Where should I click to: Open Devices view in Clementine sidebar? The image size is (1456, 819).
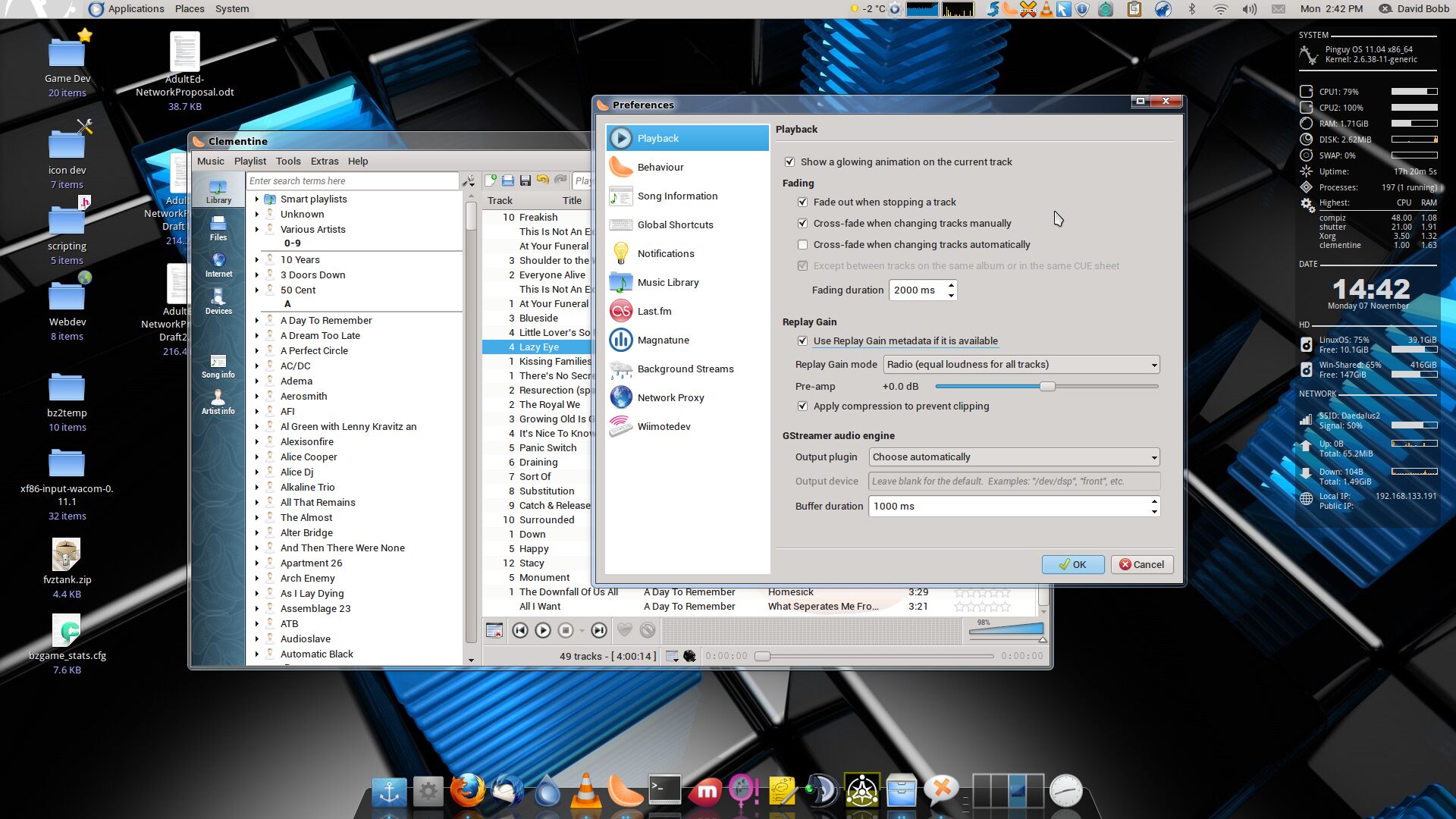tap(218, 302)
